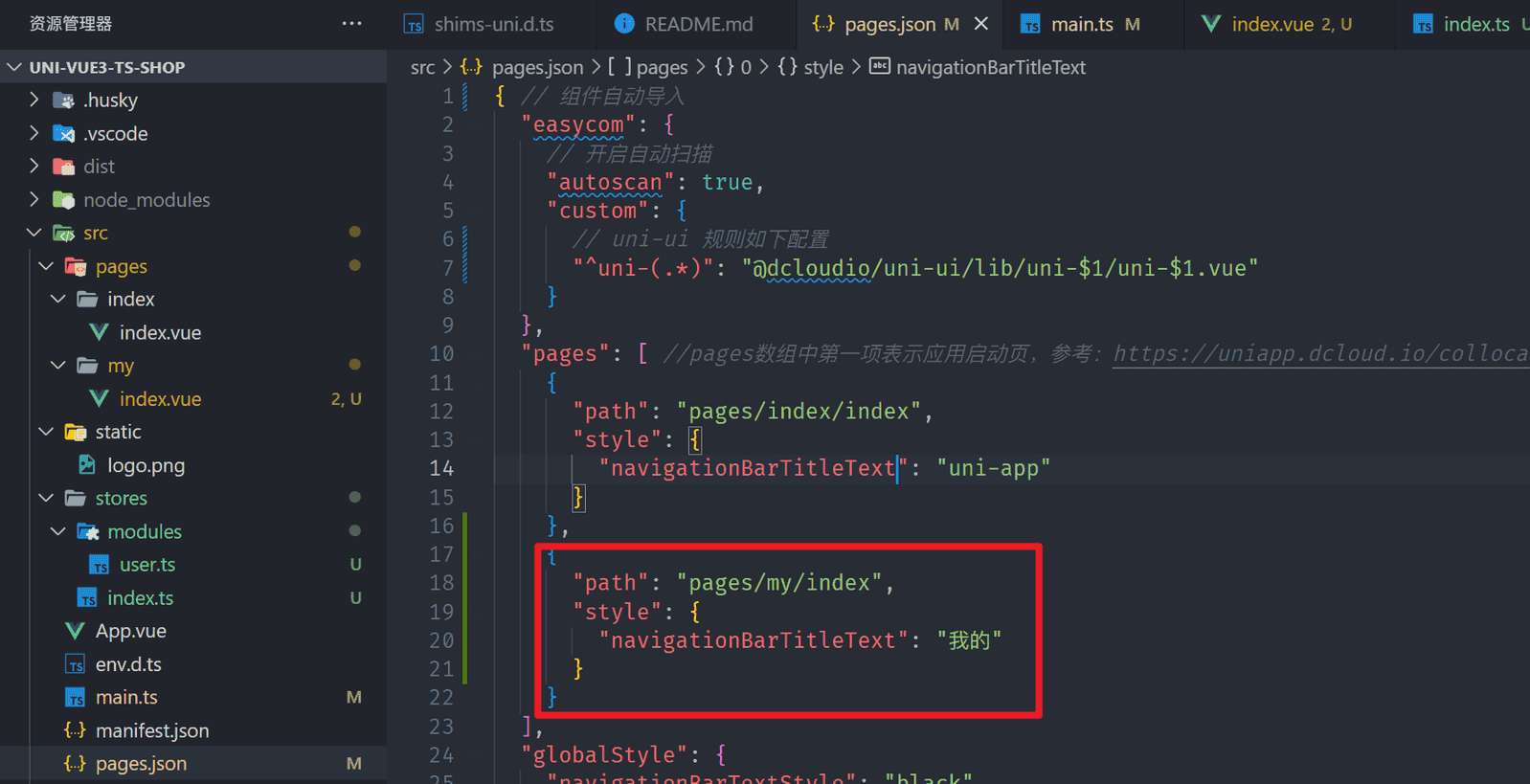Click line number 17 in the gutter
This screenshot has width=1530, height=784.
441,554
